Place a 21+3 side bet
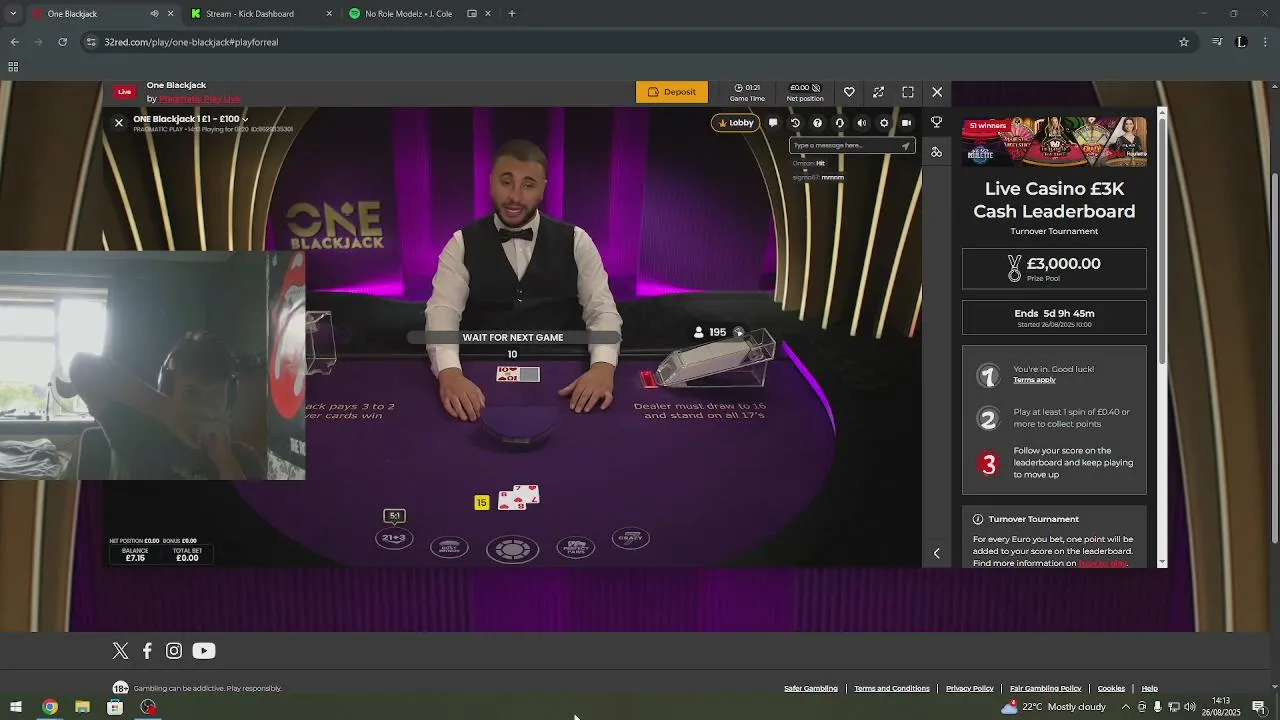The width and height of the screenshot is (1280, 720). [x=394, y=538]
